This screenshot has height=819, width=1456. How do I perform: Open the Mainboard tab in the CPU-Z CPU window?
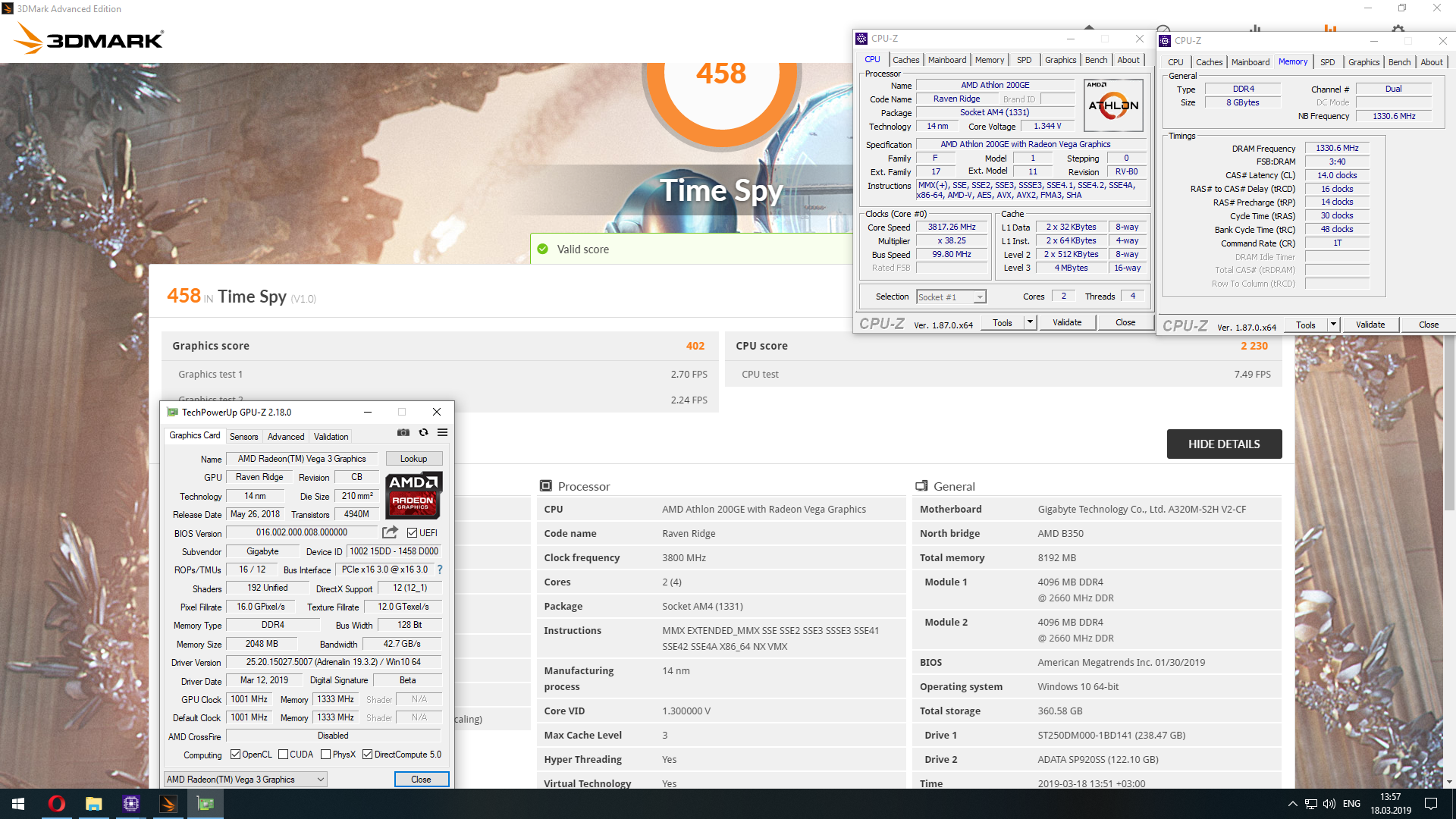pos(947,60)
